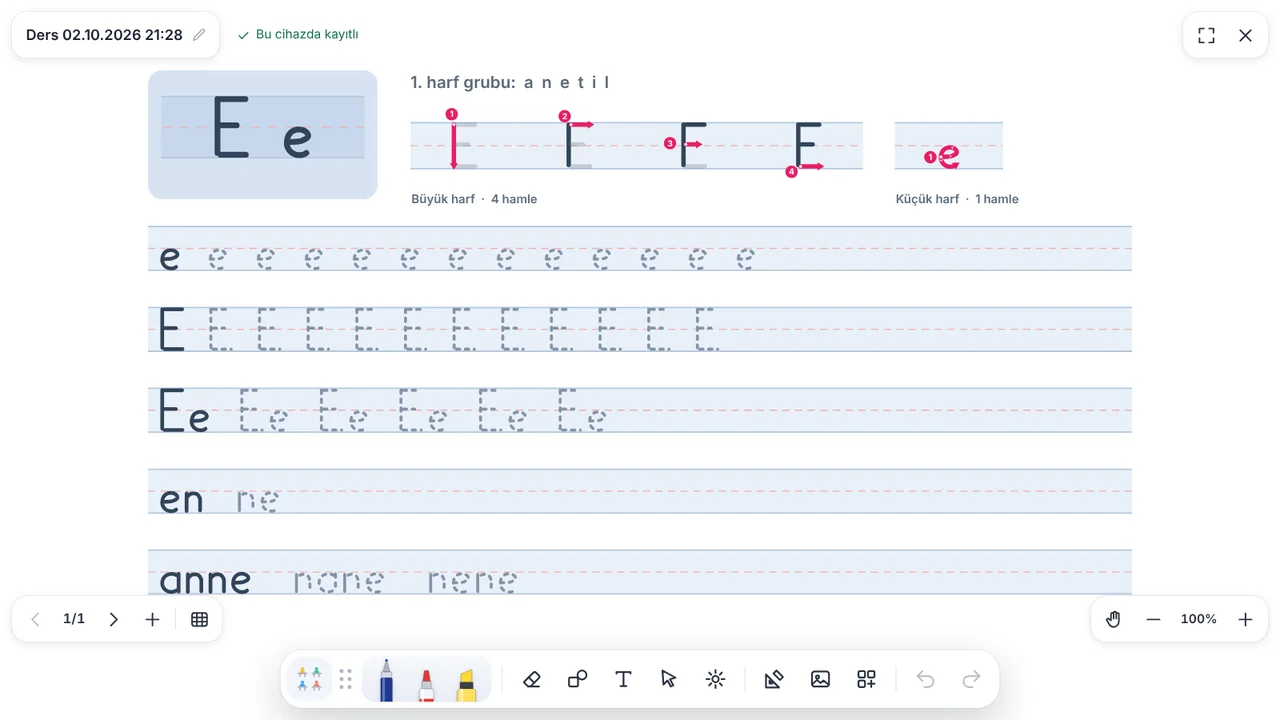The image size is (1280, 720).
Task: Click the 1/1 page indicator
Action: (x=74, y=619)
